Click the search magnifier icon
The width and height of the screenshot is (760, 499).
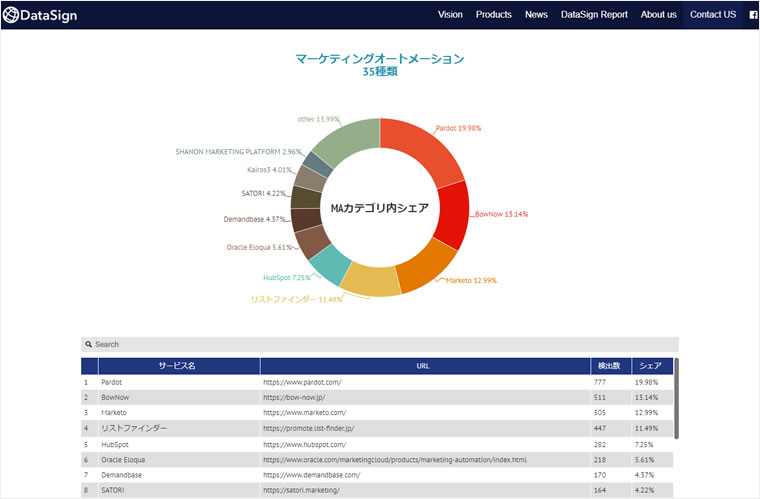88,344
